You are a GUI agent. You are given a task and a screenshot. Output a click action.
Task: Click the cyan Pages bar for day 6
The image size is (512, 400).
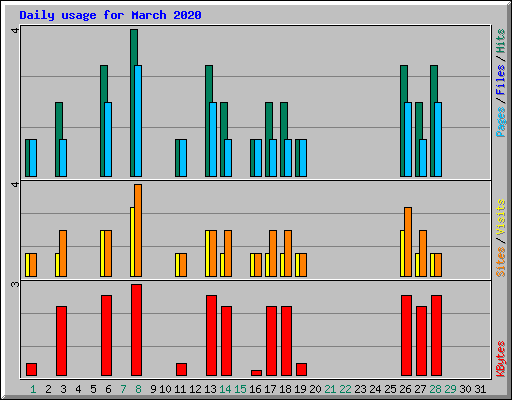click(108, 139)
